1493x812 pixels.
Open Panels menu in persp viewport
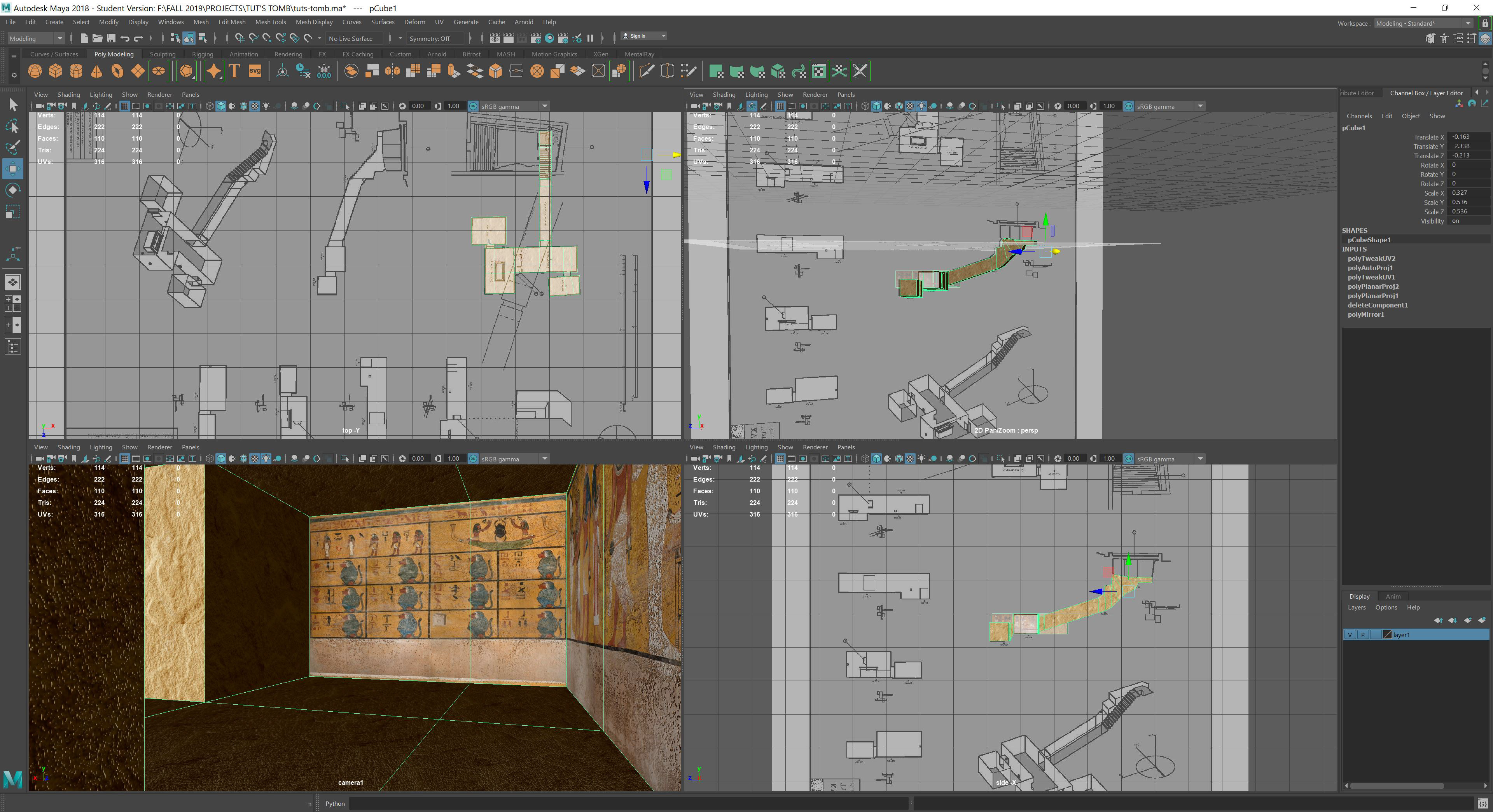click(846, 94)
